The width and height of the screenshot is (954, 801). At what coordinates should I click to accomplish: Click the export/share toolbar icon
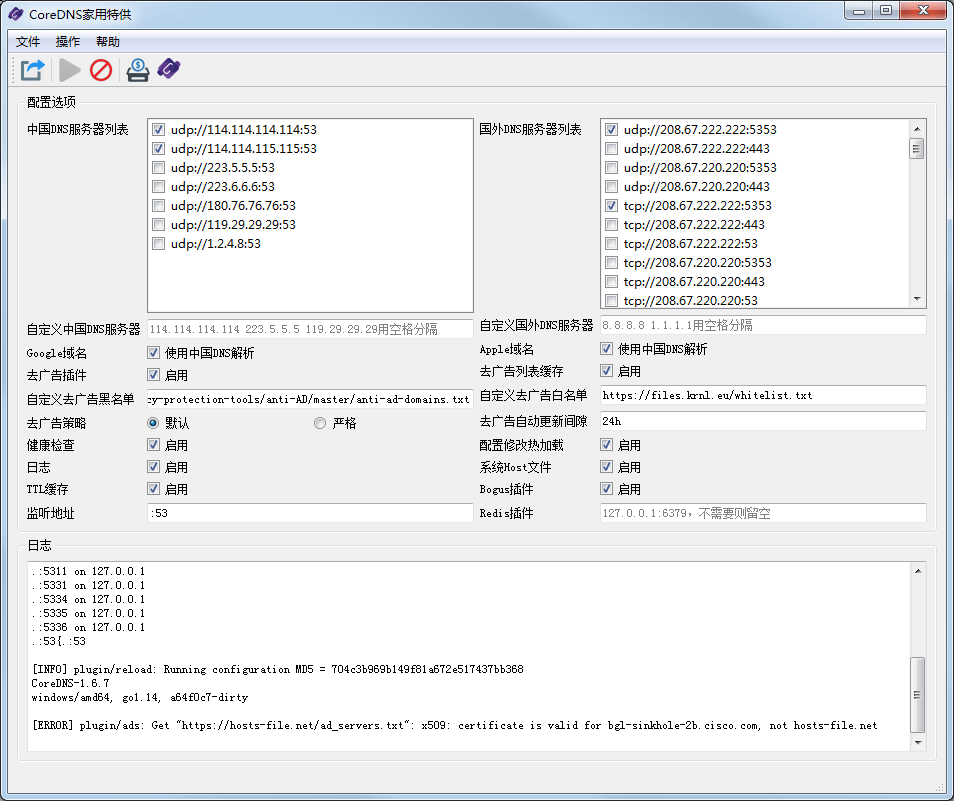point(33,70)
